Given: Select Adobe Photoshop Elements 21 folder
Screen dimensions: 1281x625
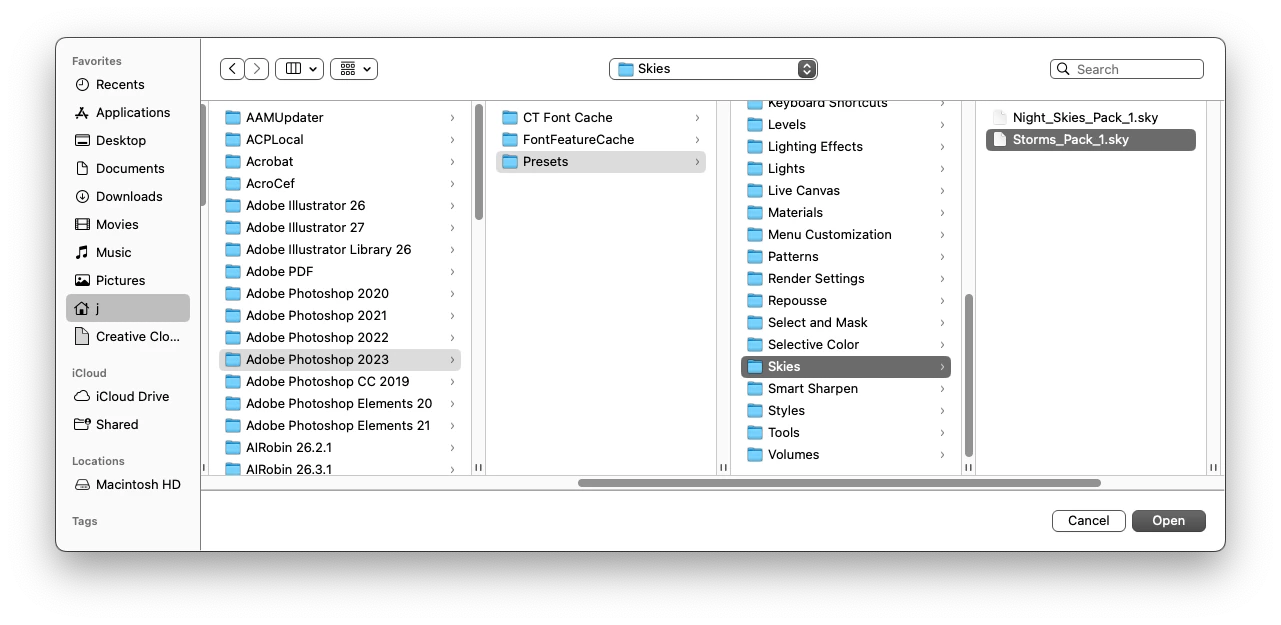Looking at the screenshot, I should [x=340, y=426].
